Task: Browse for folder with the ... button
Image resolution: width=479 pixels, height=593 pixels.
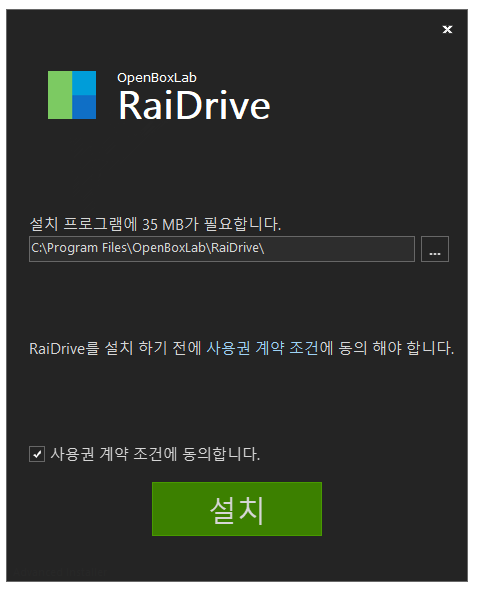Action: click(x=435, y=249)
